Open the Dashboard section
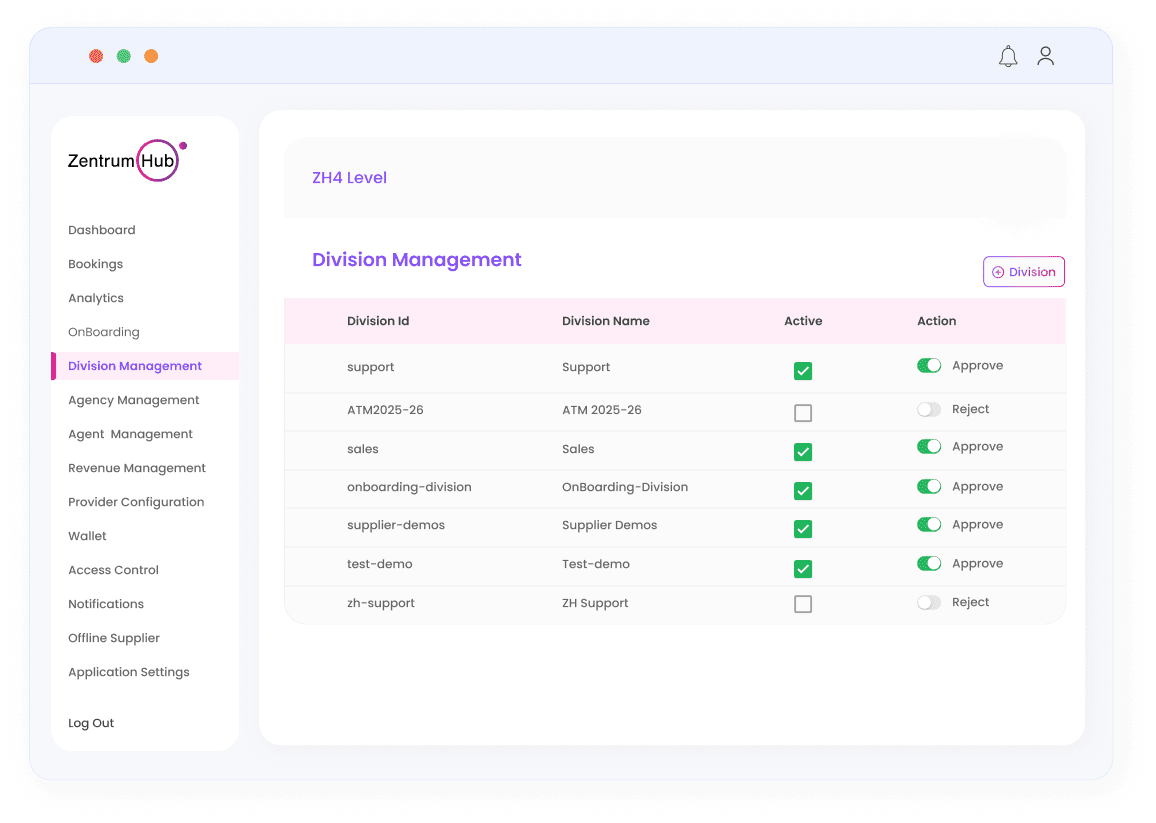1156x823 pixels. tap(101, 229)
